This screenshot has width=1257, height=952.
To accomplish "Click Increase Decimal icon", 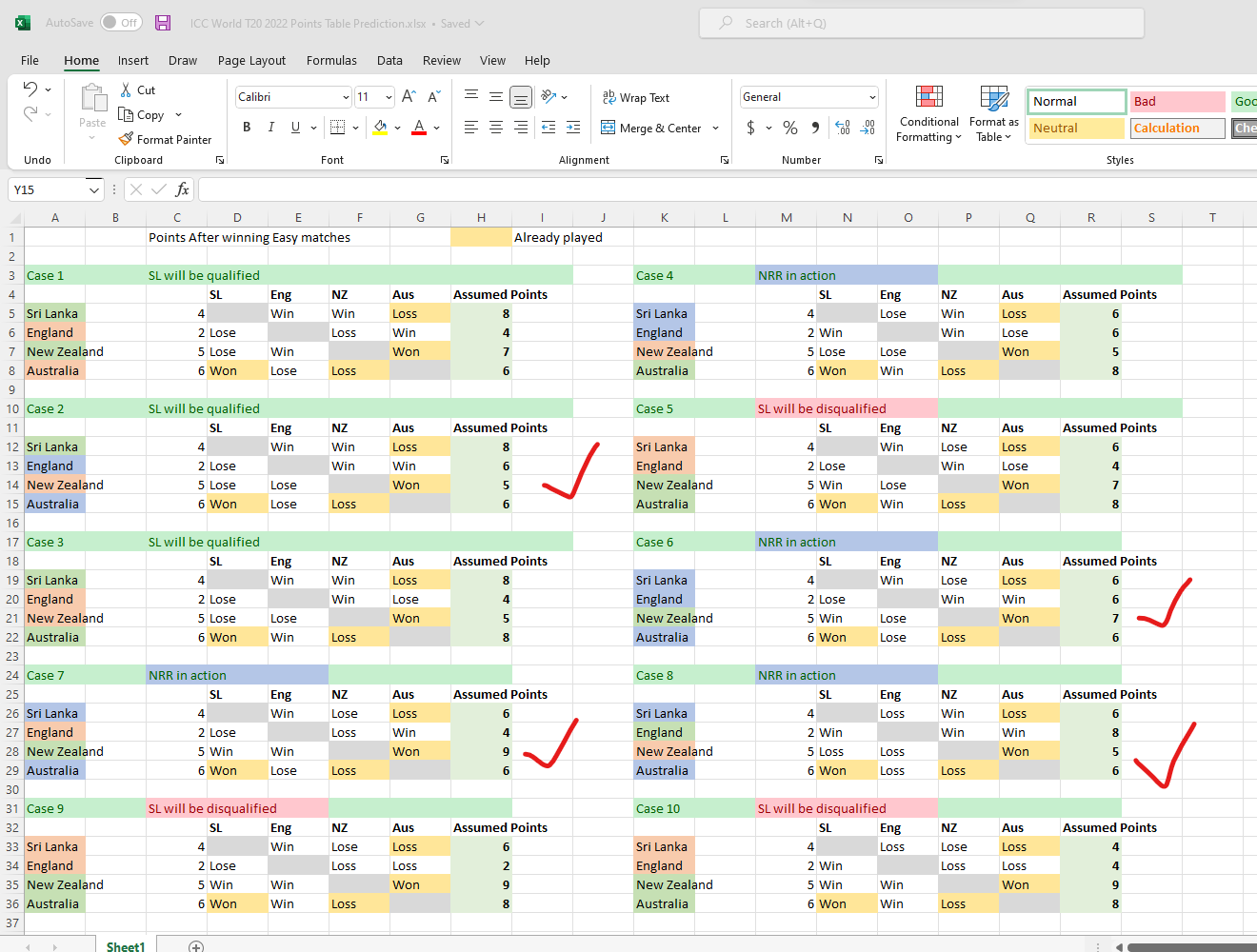I will pyautogui.click(x=843, y=128).
